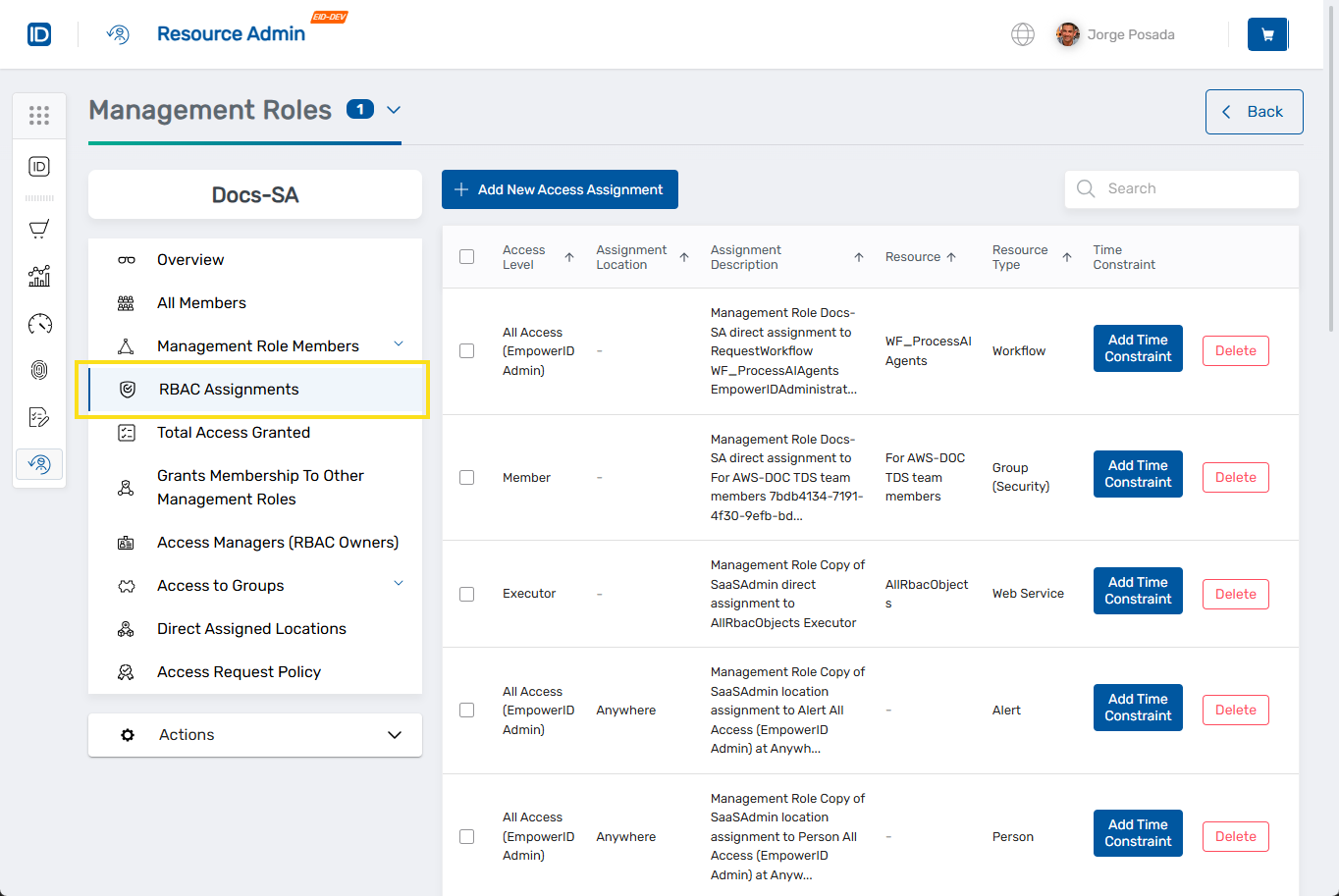Select the checkbox for the AllRbacObjects Executor row
Image resolution: width=1339 pixels, height=896 pixels.
(x=466, y=594)
